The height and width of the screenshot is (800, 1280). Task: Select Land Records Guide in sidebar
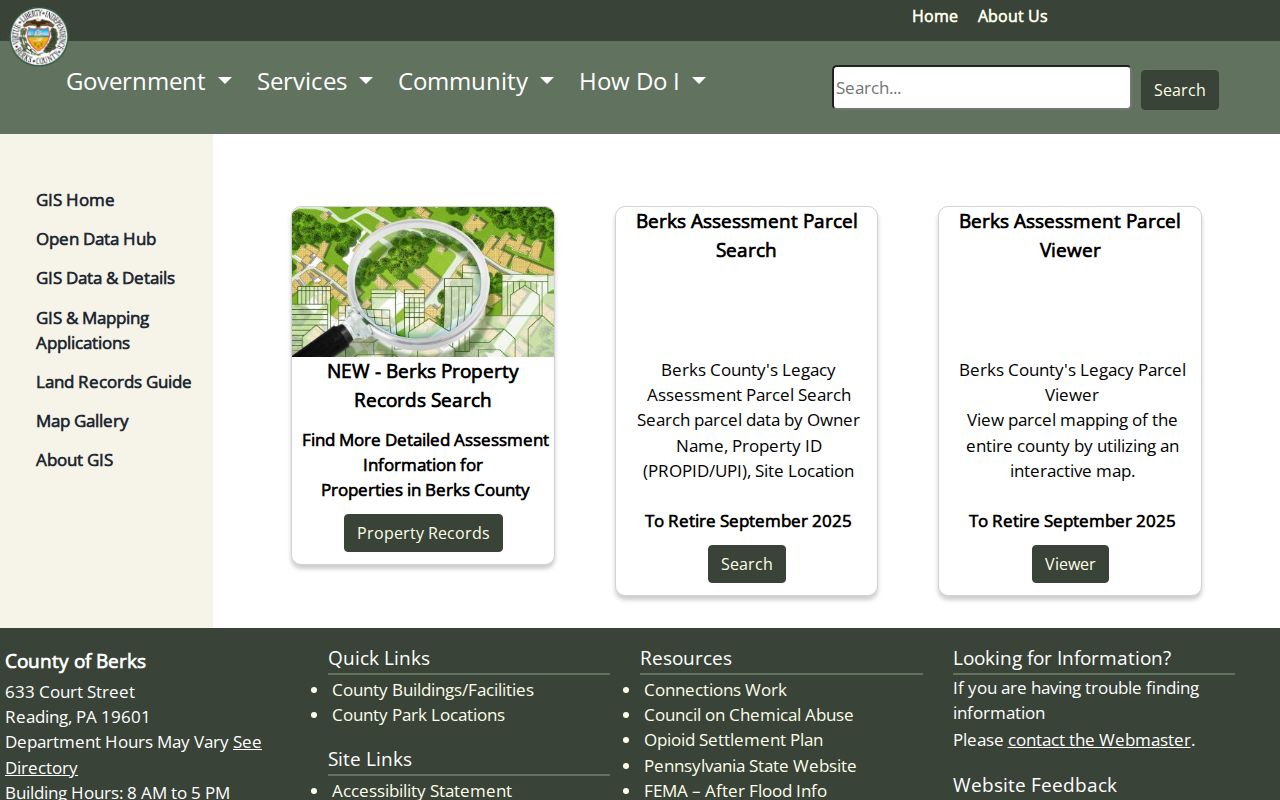(x=113, y=382)
